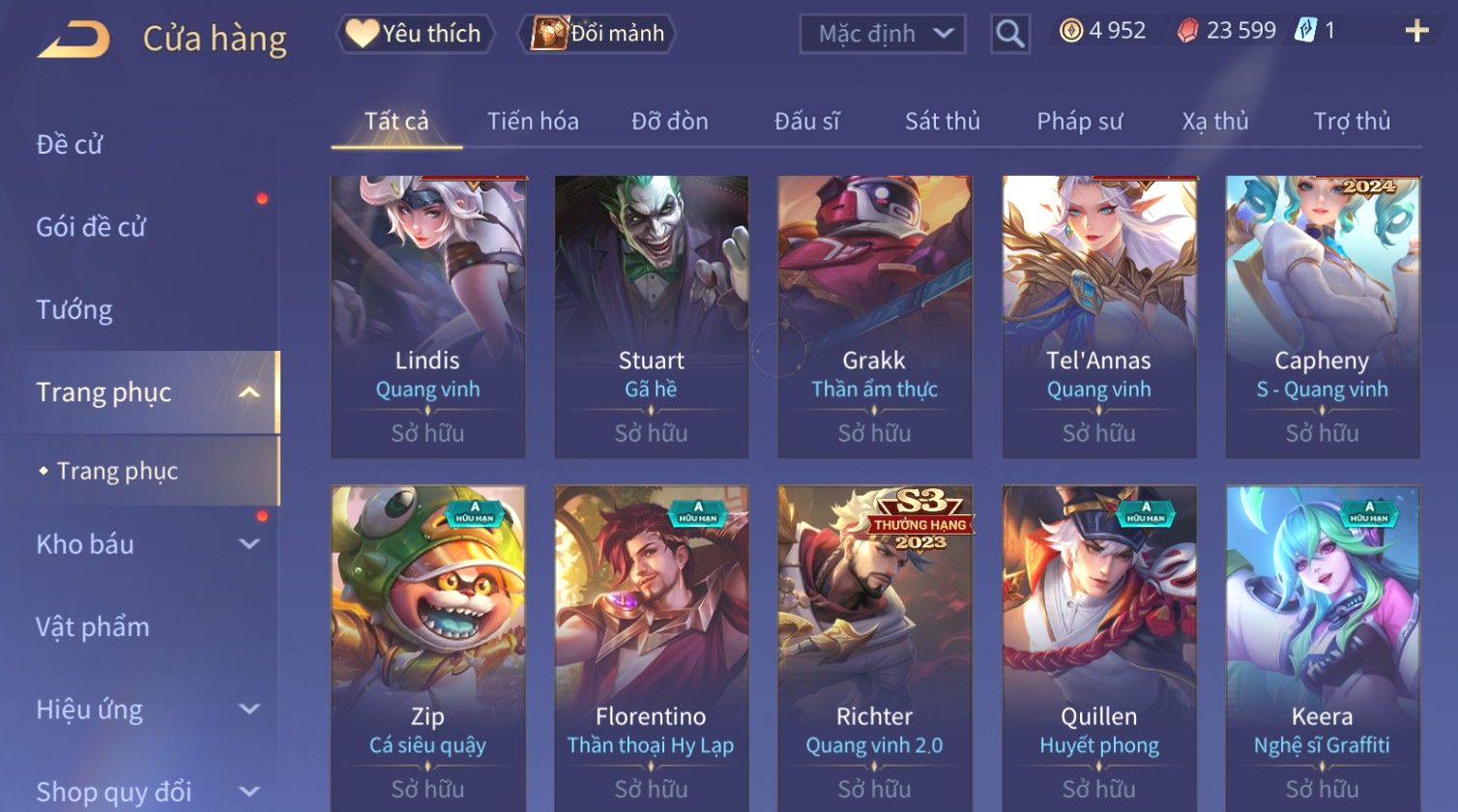
Task: Open the Mặc định sort dropdown
Action: tap(882, 35)
